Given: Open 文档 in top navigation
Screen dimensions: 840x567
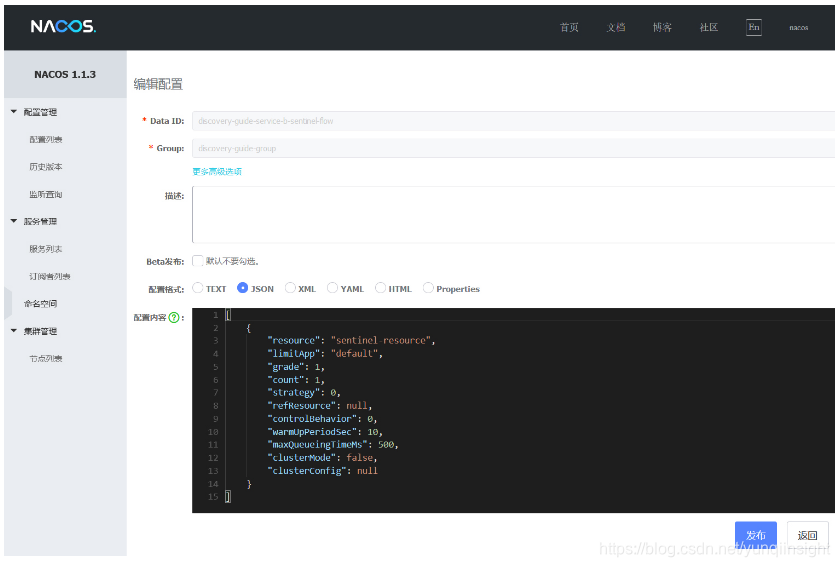Looking at the screenshot, I should (x=616, y=27).
